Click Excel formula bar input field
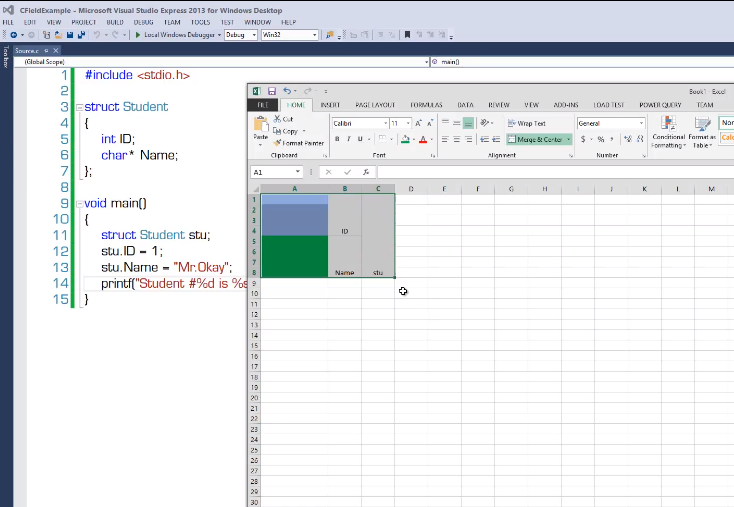This screenshot has width=734, height=507. (556, 172)
